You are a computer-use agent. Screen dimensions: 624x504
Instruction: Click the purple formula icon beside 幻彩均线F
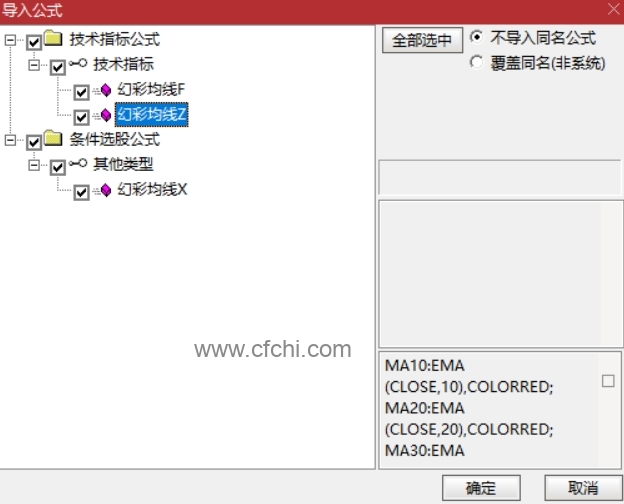105,90
